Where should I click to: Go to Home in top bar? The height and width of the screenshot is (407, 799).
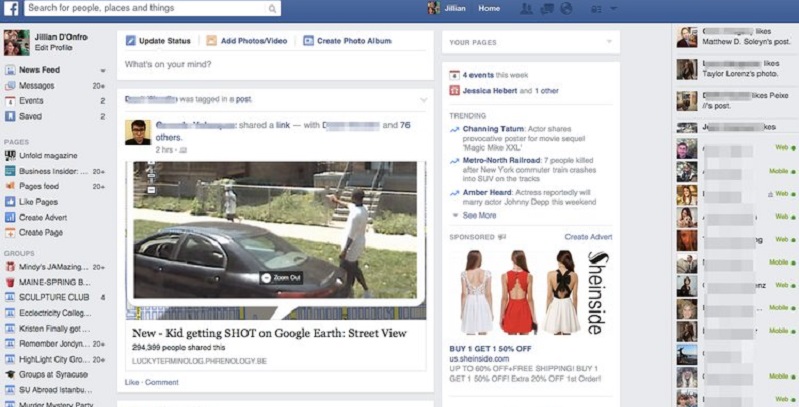point(489,8)
